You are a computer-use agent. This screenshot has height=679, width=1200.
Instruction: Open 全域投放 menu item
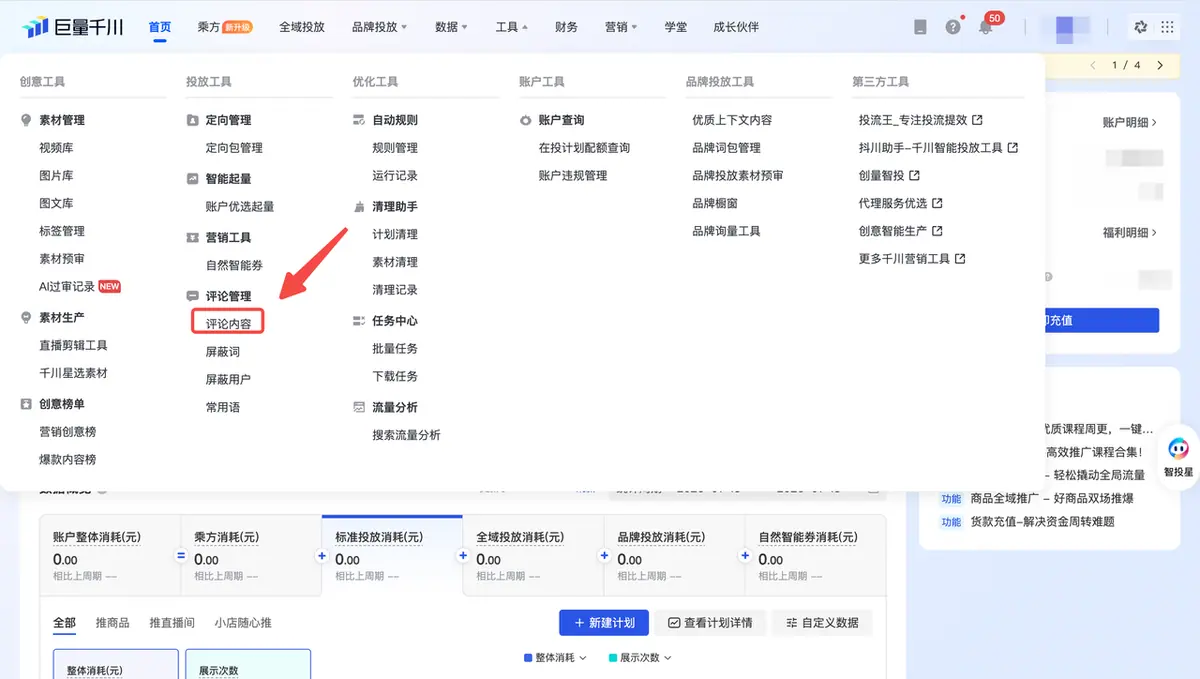(302, 27)
